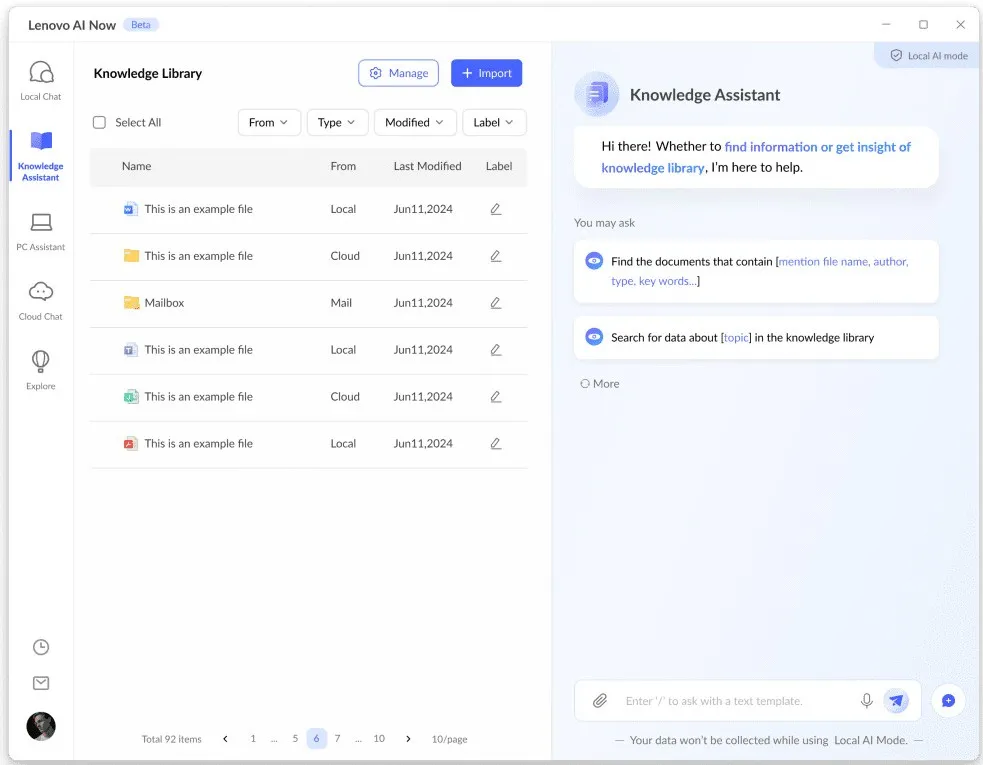Open the Local Chat section
The width and height of the screenshot is (983, 765).
pyautogui.click(x=41, y=80)
